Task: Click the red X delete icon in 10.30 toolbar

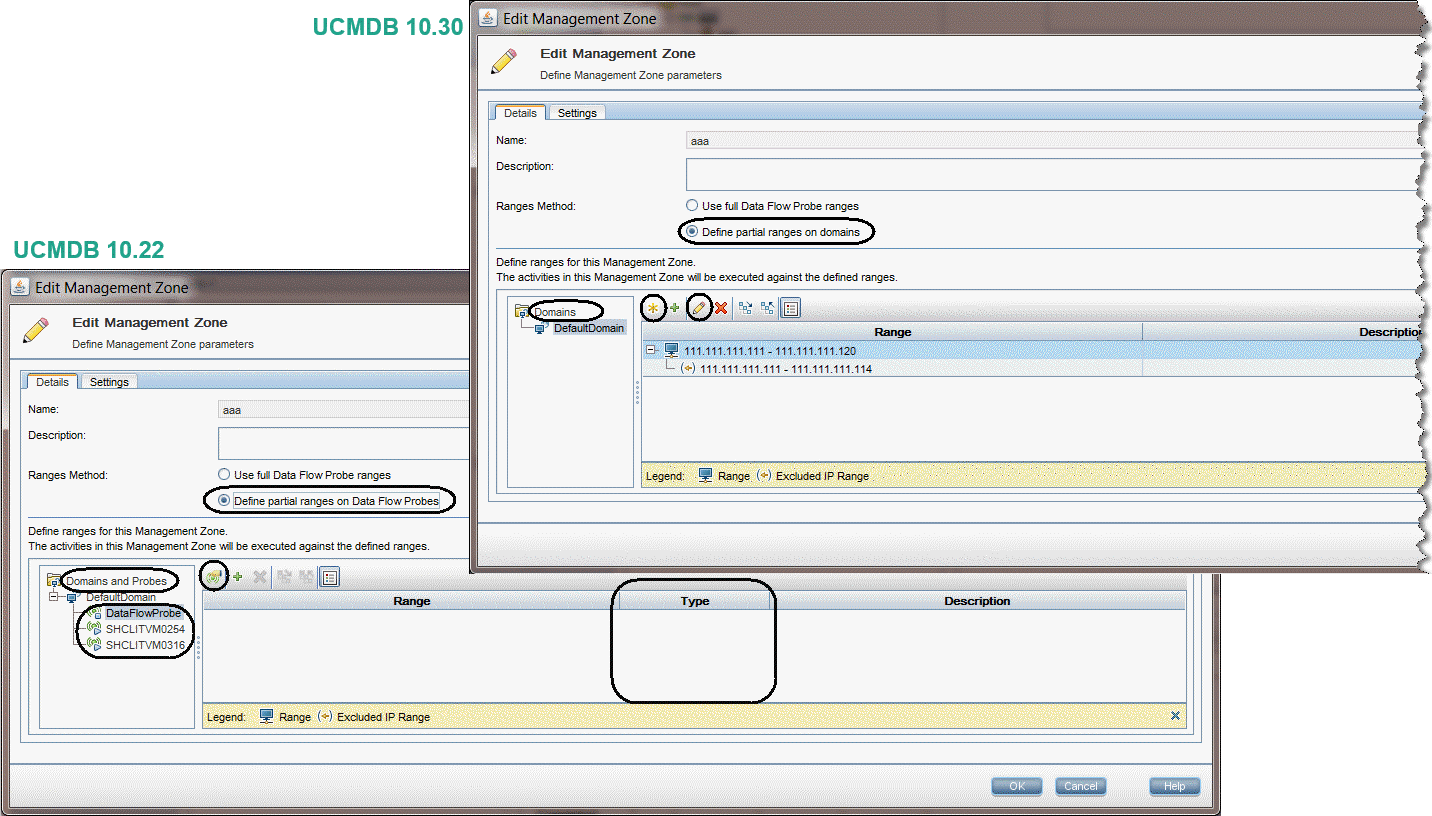Action: (x=721, y=309)
